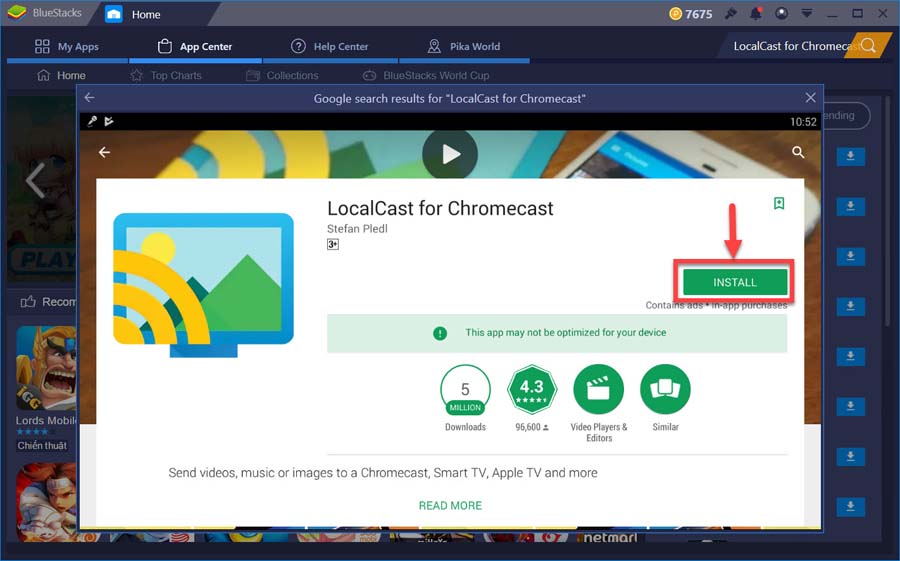Open Top Charts sub-tab
The width and height of the screenshot is (900, 561).
point(166,75)
